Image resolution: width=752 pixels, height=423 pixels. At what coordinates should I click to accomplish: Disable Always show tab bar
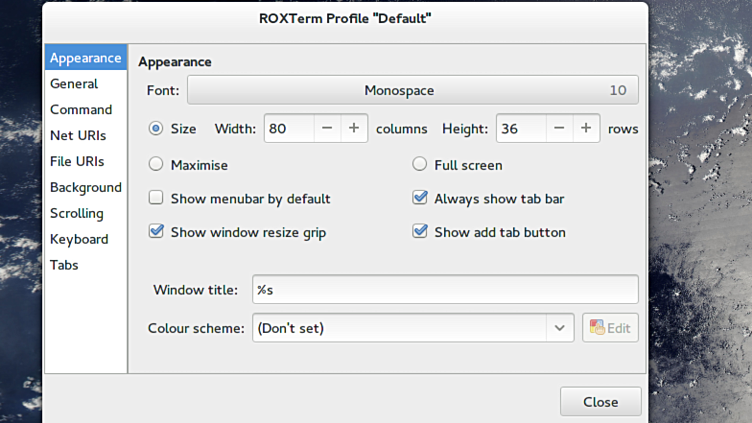pos(420,198)
